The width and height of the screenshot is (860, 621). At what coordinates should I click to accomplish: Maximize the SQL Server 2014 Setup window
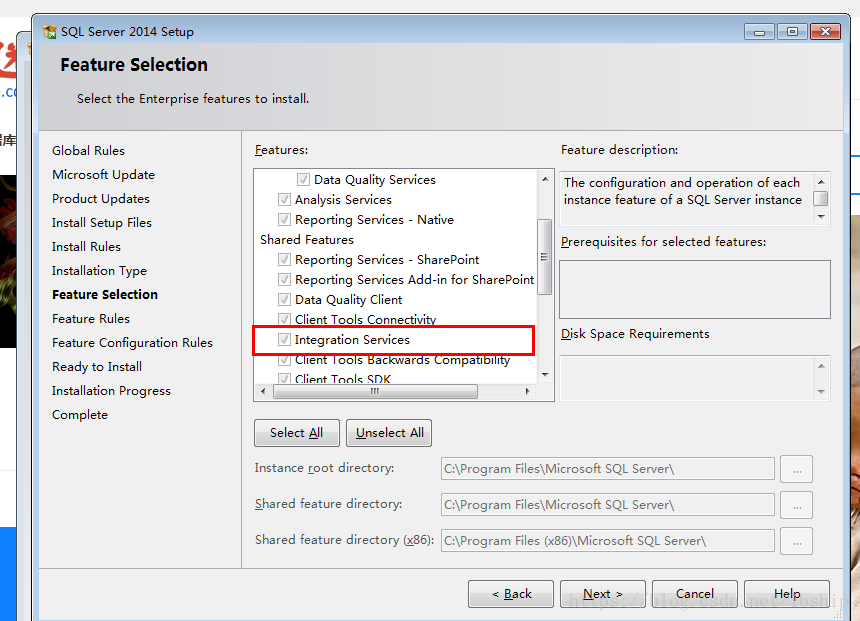[792, 32]
